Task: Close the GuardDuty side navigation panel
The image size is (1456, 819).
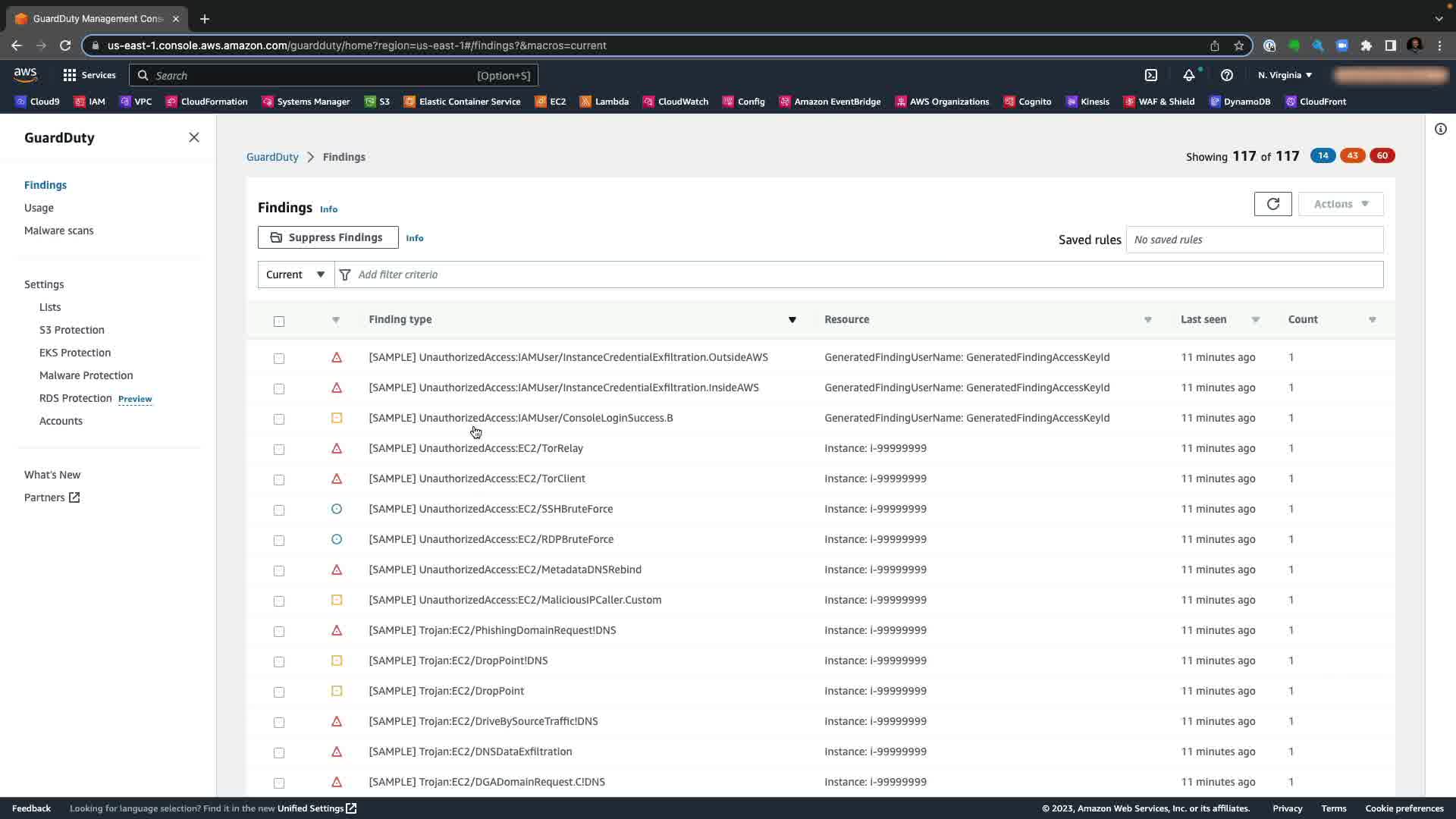Action: click(x=194, y=137)
